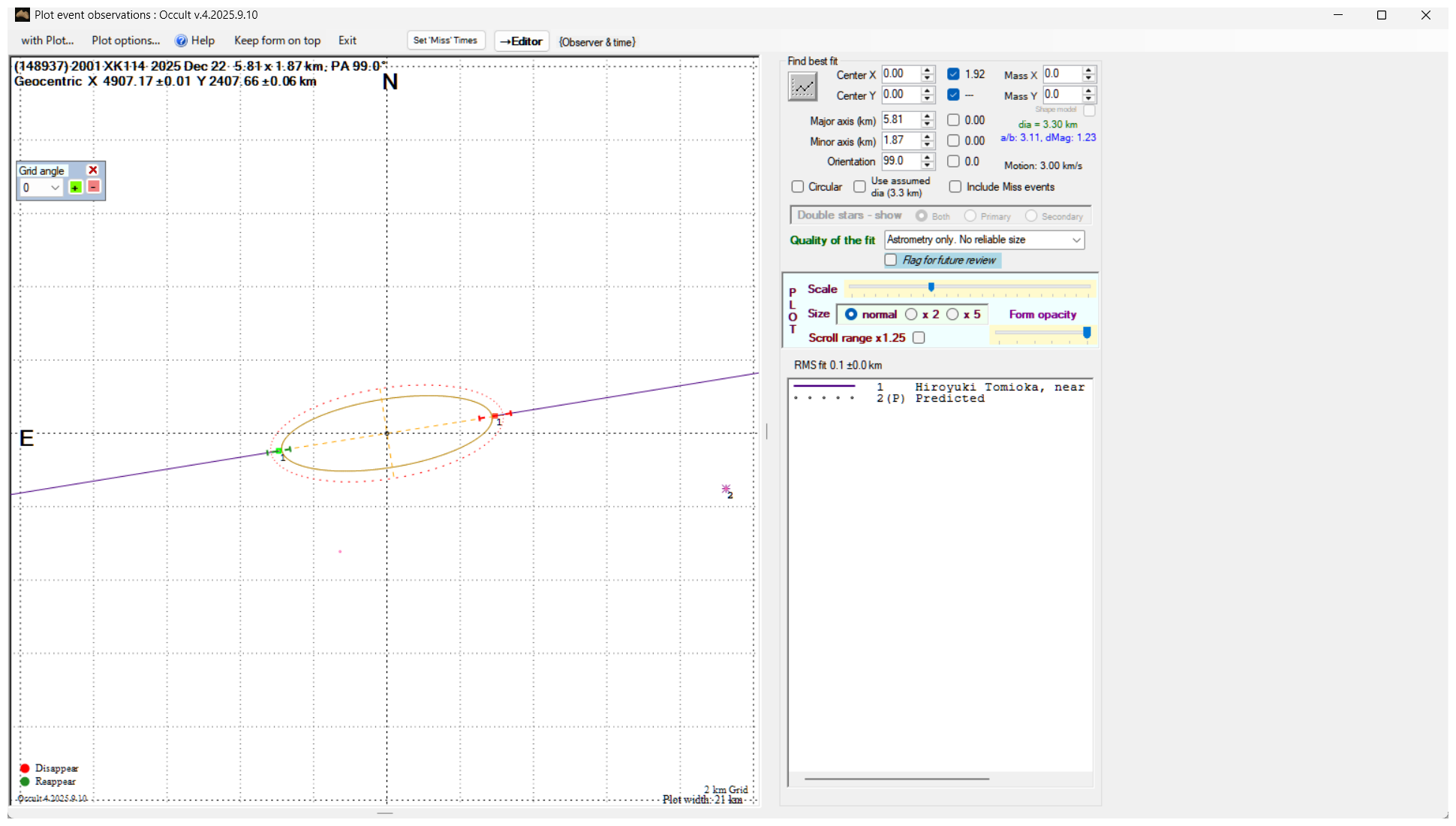The image size is (1456, 826).
Task: Open the with Plot menu
Action: tap(47, 41)
